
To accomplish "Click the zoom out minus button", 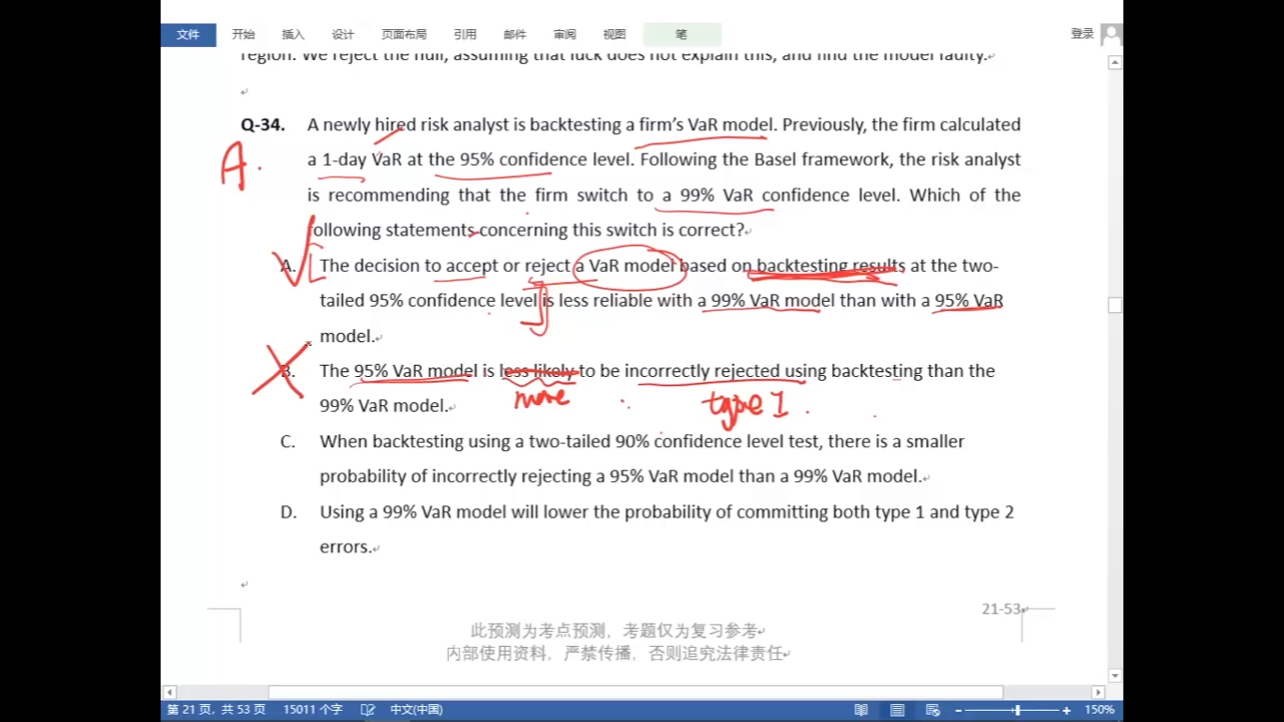I will [x=958, y=710].
